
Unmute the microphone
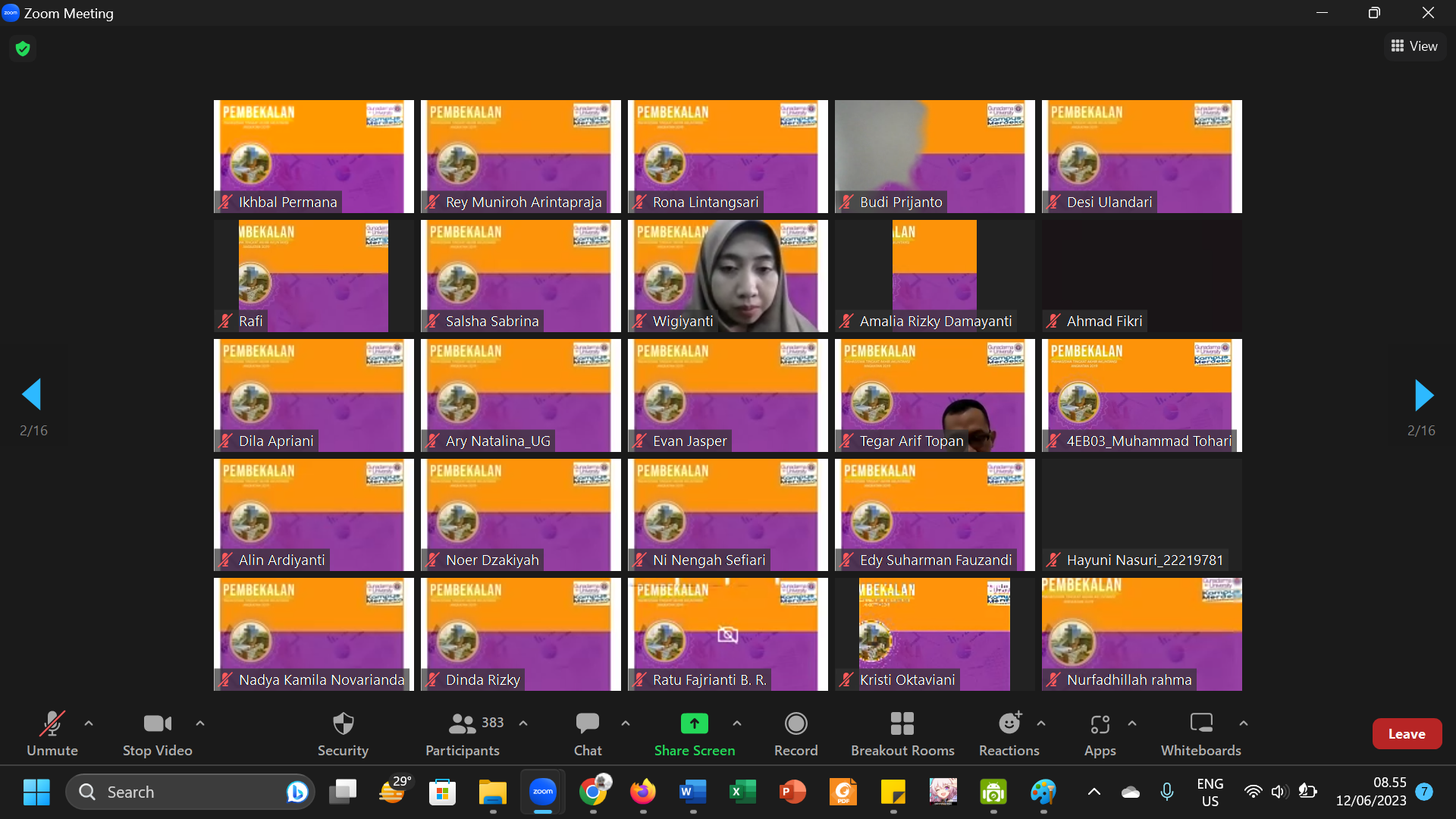[x=52, y=733]
